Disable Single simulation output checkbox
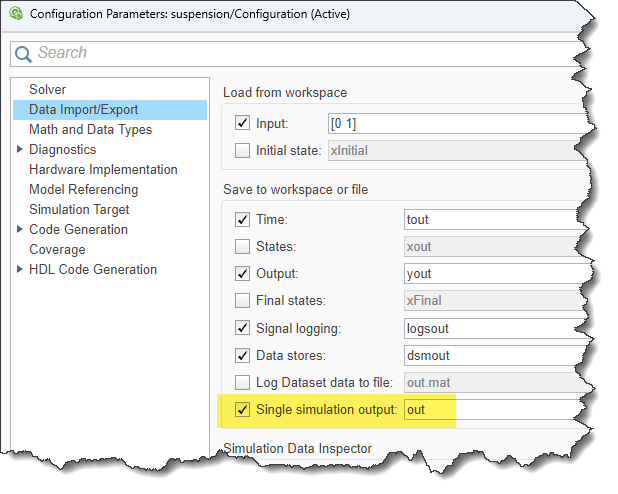Image resolution: width=618 pixels, height=494 pixels. coord(242,409)
